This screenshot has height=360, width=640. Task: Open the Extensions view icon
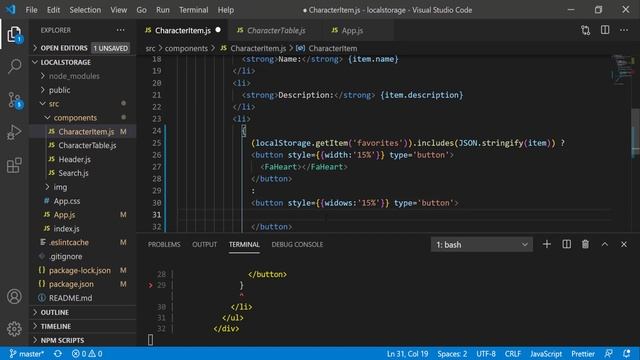[x=14, y=165]
